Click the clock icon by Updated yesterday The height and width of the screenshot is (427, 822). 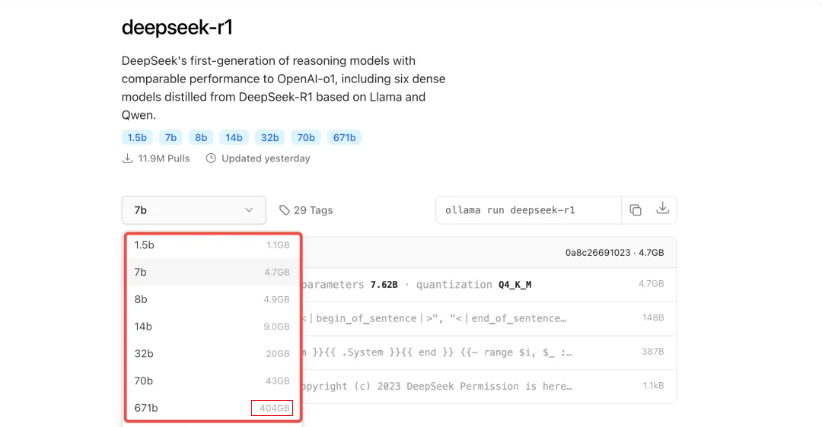(211, 158)
